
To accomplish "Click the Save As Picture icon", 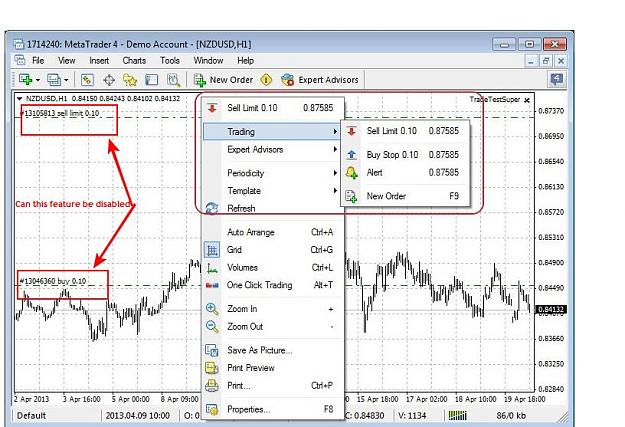I will click(x=212, y=350).
